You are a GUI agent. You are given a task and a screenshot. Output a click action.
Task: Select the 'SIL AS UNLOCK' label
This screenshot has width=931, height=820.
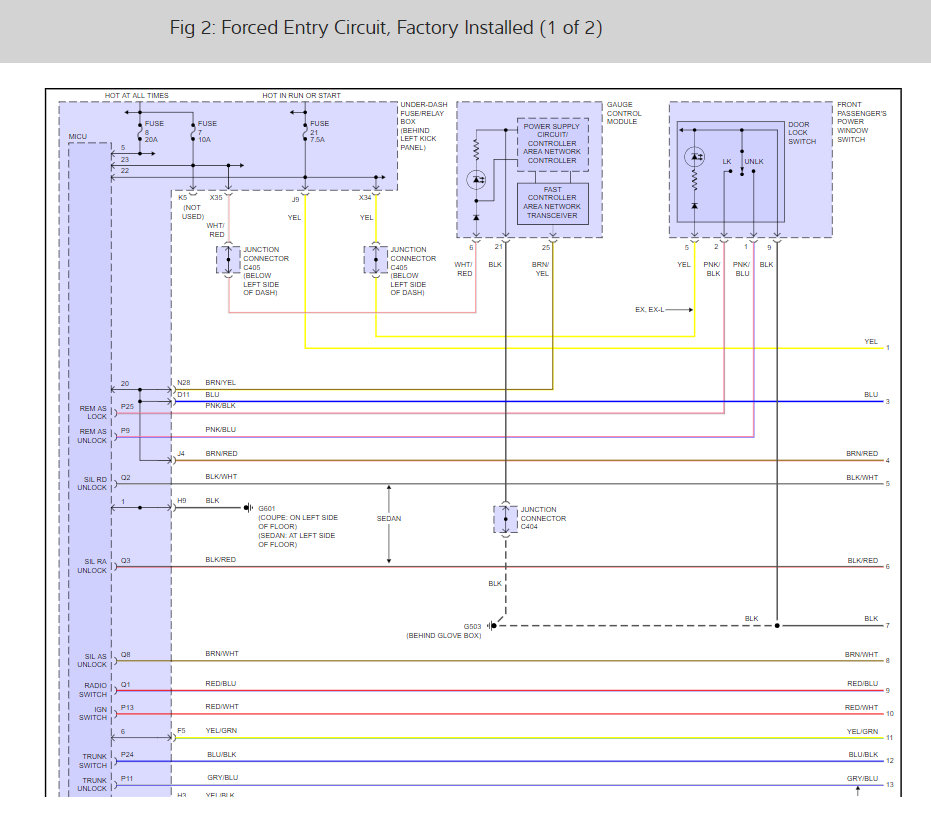tap(92, 660)
